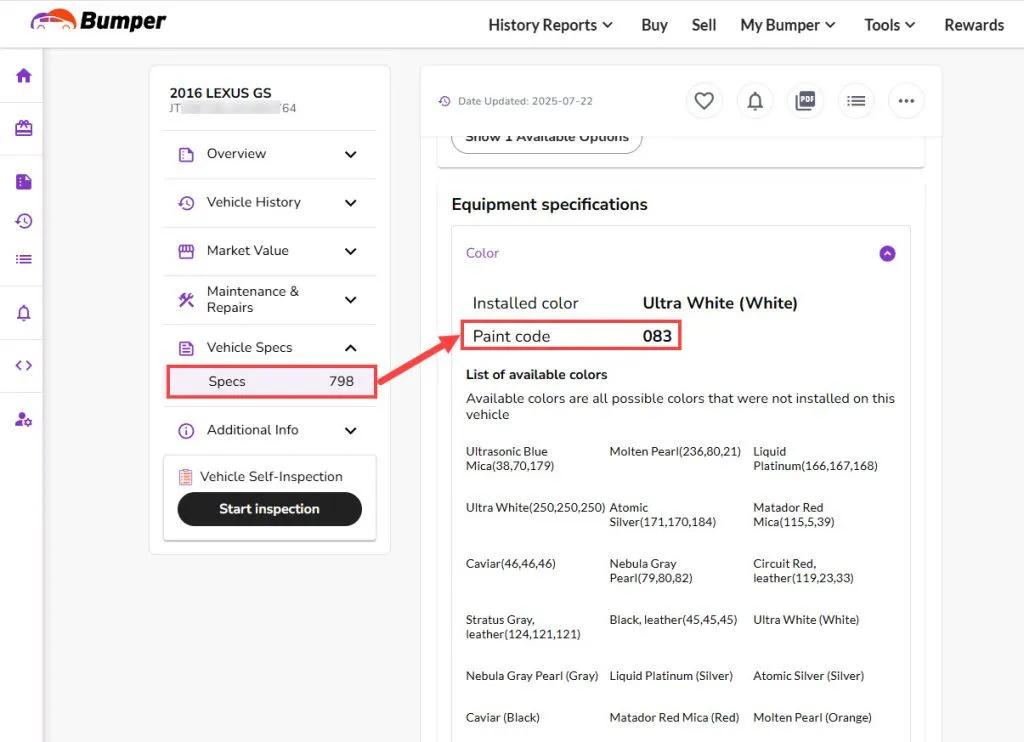Click the alert bell button in report header
This screenshot has height=742, width=1024.
pyautogui.click(x=755, y=101)
